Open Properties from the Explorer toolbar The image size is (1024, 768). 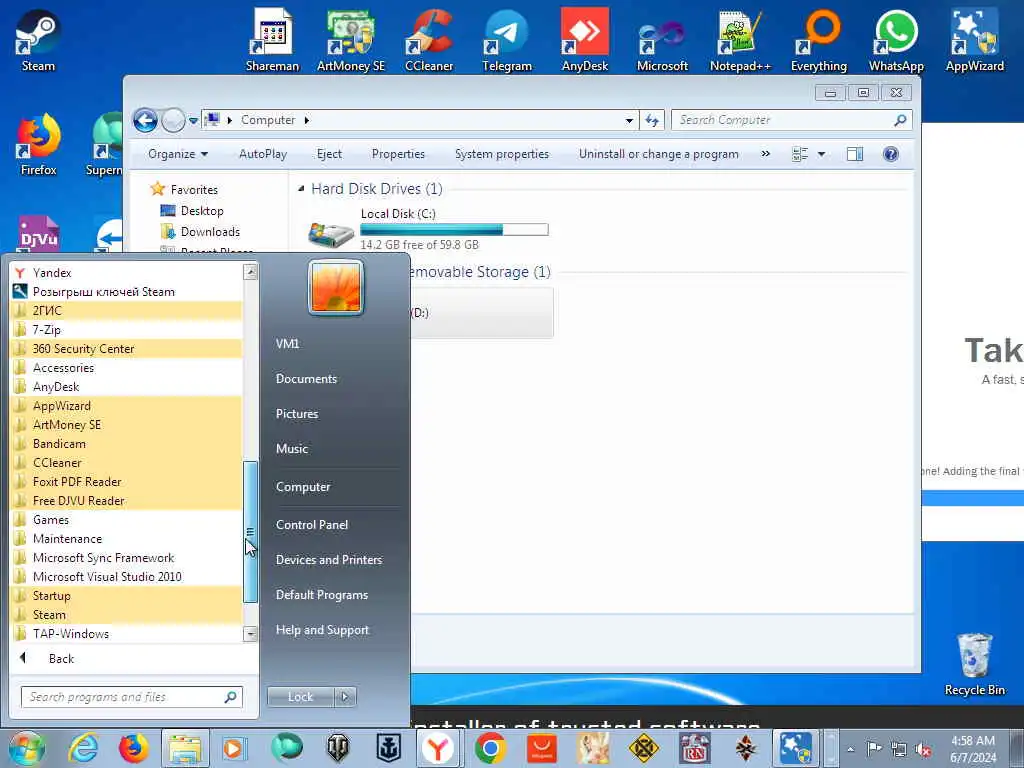398,154
